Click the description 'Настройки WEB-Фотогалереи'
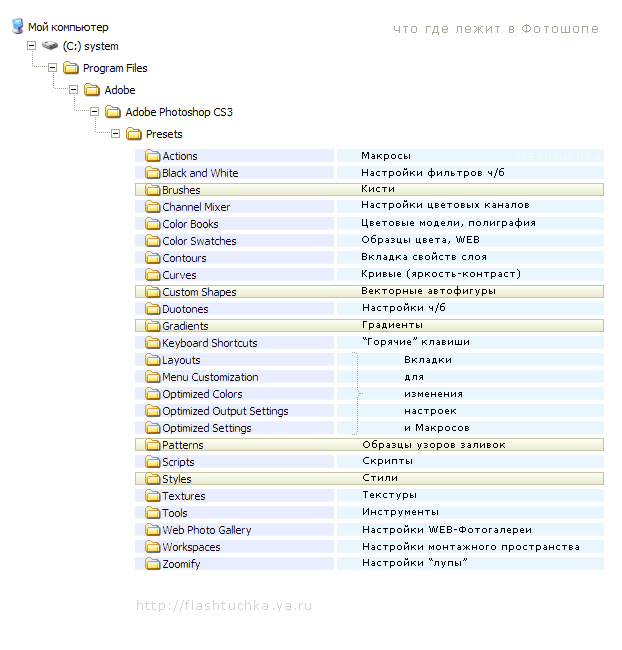622x650 pixels. point(447,530)
